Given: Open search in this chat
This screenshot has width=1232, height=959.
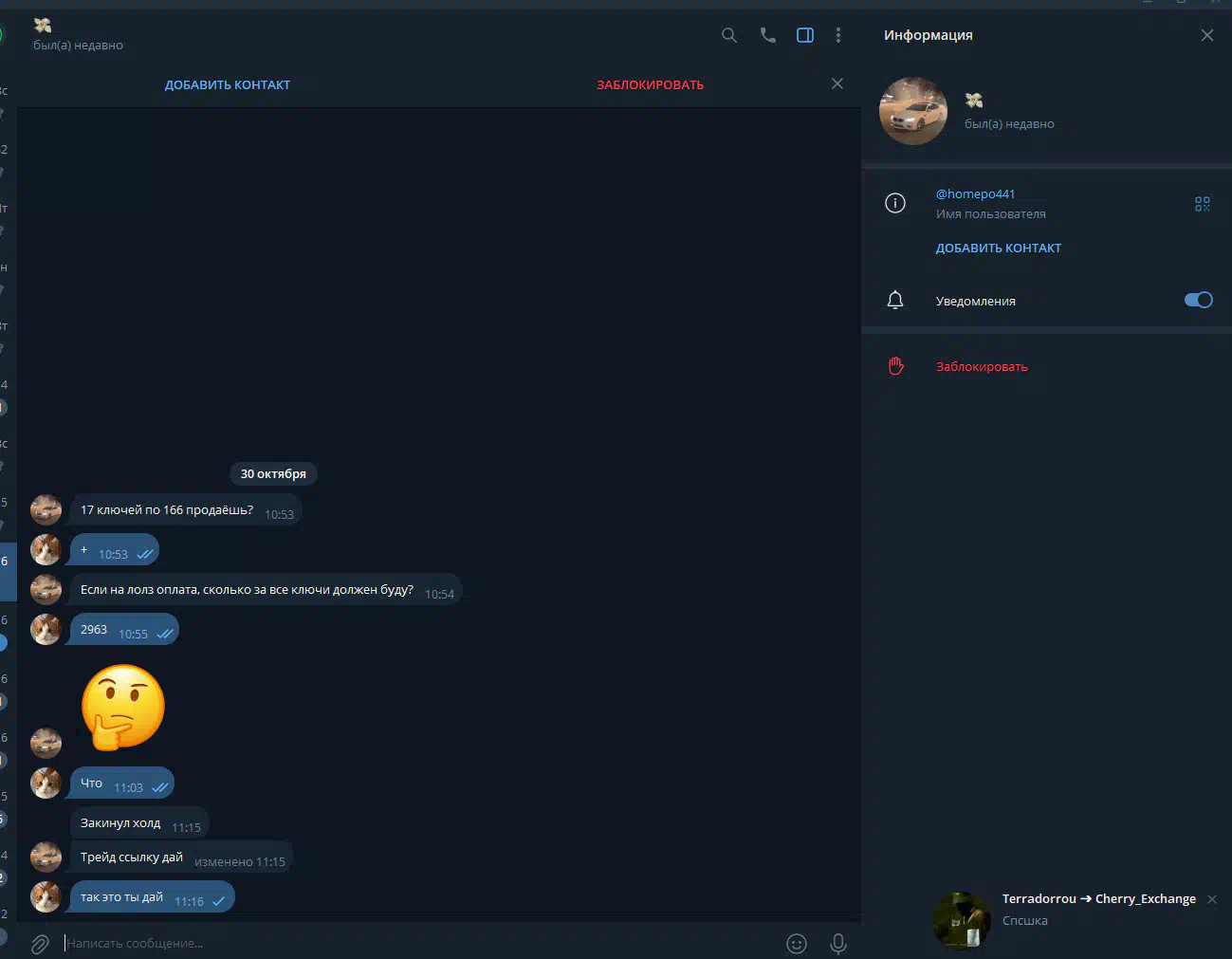Looking at the screenshot, I should (729, 35).
